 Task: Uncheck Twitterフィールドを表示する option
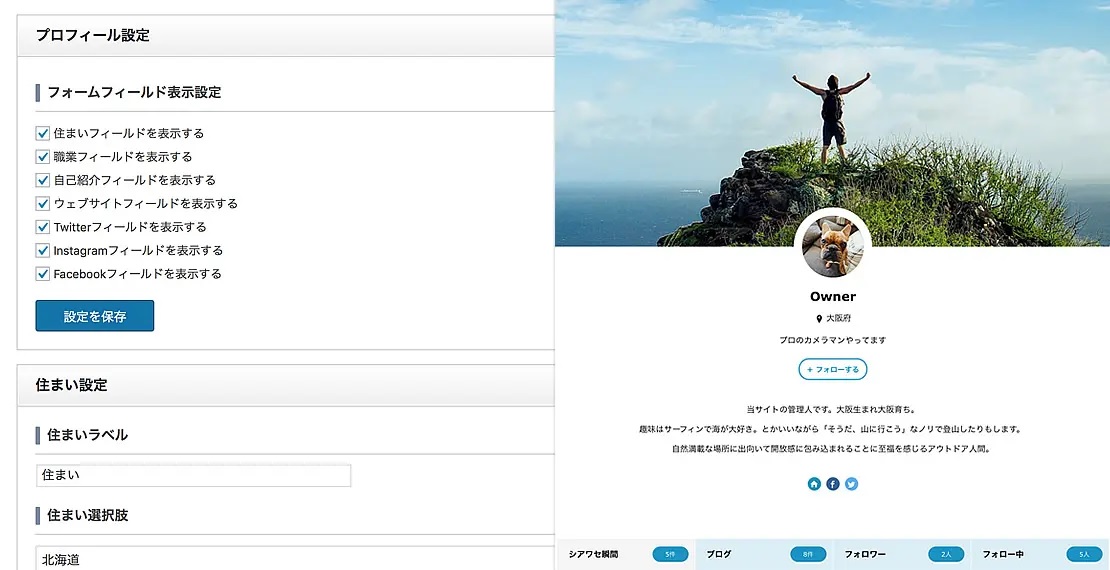point(43,227)
